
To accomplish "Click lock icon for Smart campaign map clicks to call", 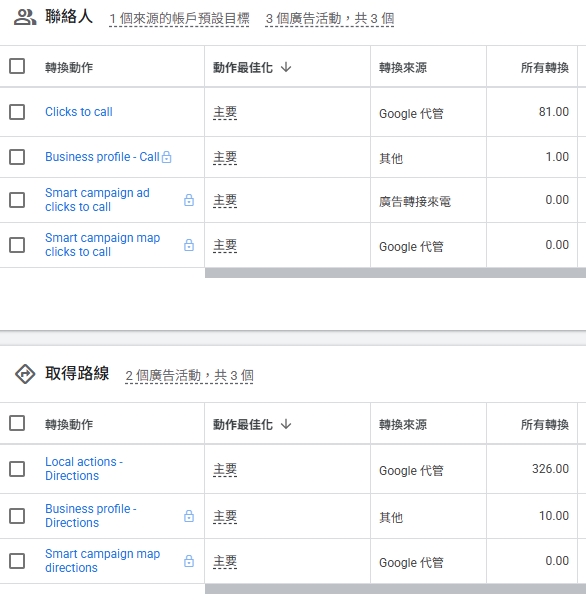I will click(189, 245).
